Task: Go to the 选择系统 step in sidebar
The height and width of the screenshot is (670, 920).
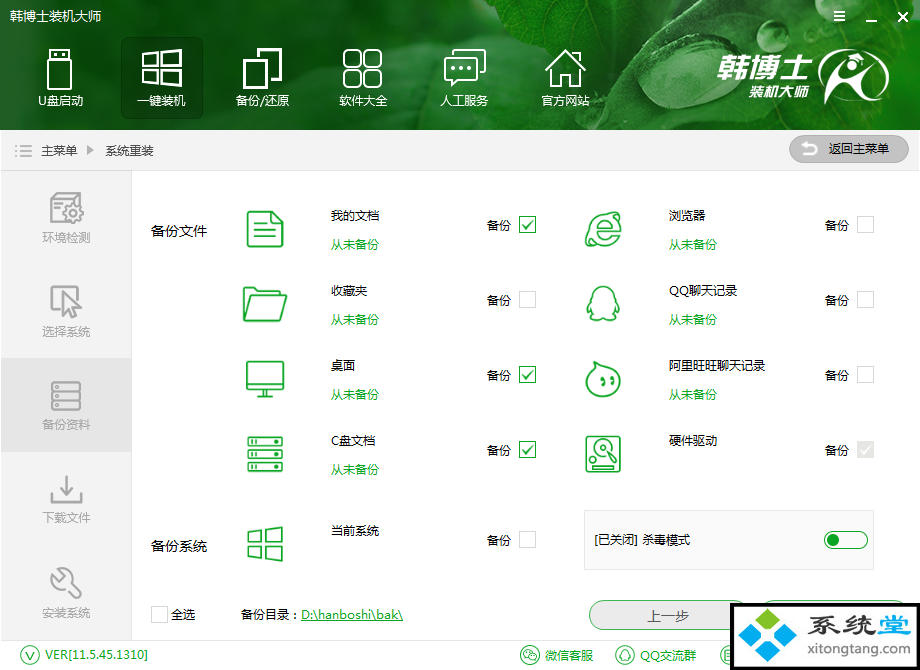Action: (66, 312)
